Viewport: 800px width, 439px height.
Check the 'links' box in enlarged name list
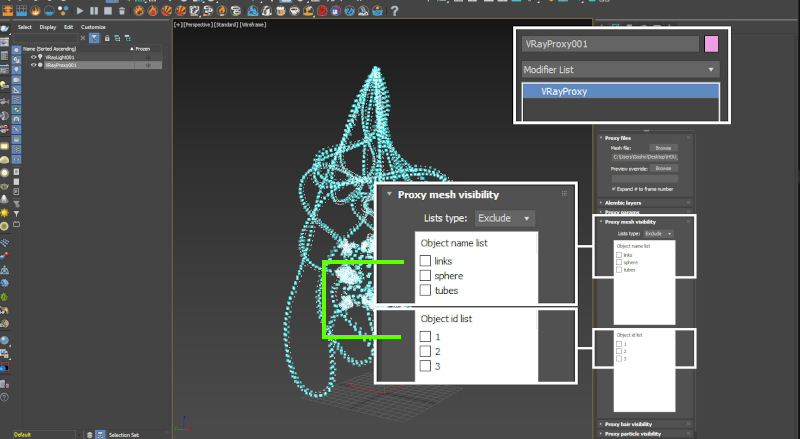pyautogui.click(x=426, y=261)
